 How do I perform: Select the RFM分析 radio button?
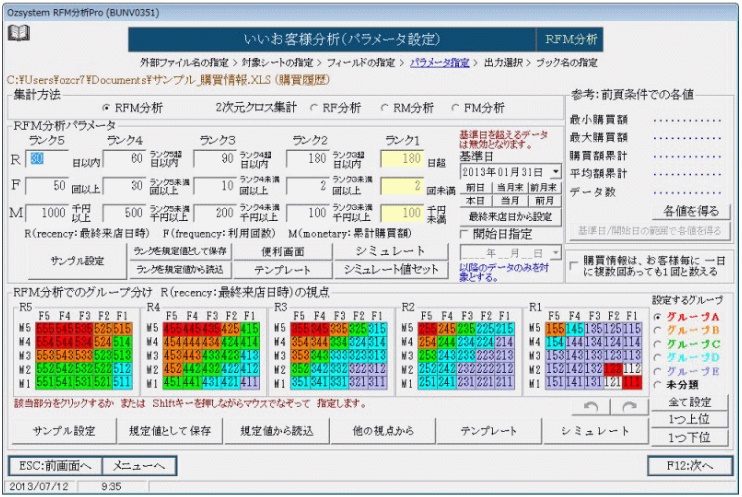point(106,108)
